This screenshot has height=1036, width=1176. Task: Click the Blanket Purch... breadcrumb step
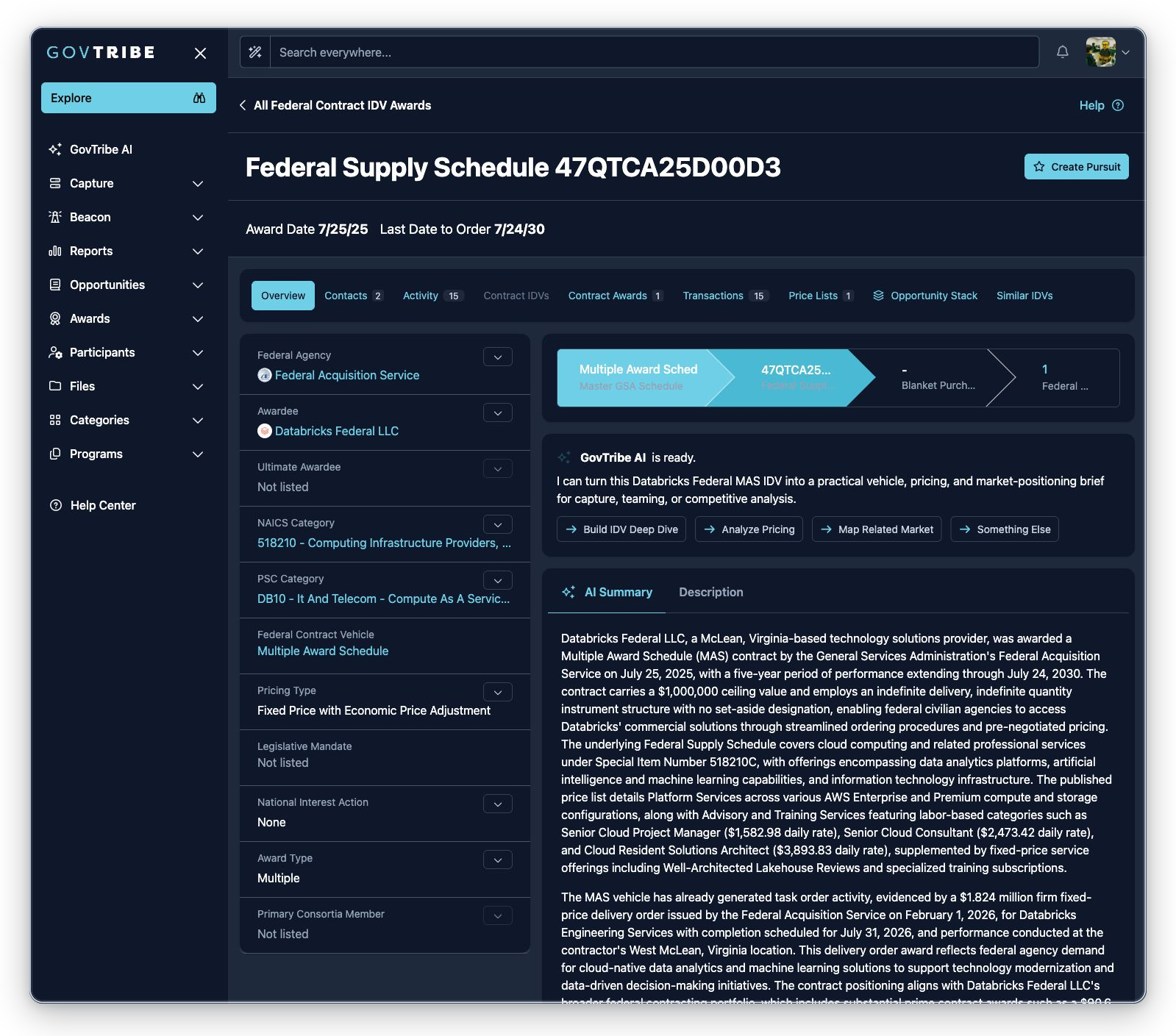pyautogui.click(x=938, y=377)
